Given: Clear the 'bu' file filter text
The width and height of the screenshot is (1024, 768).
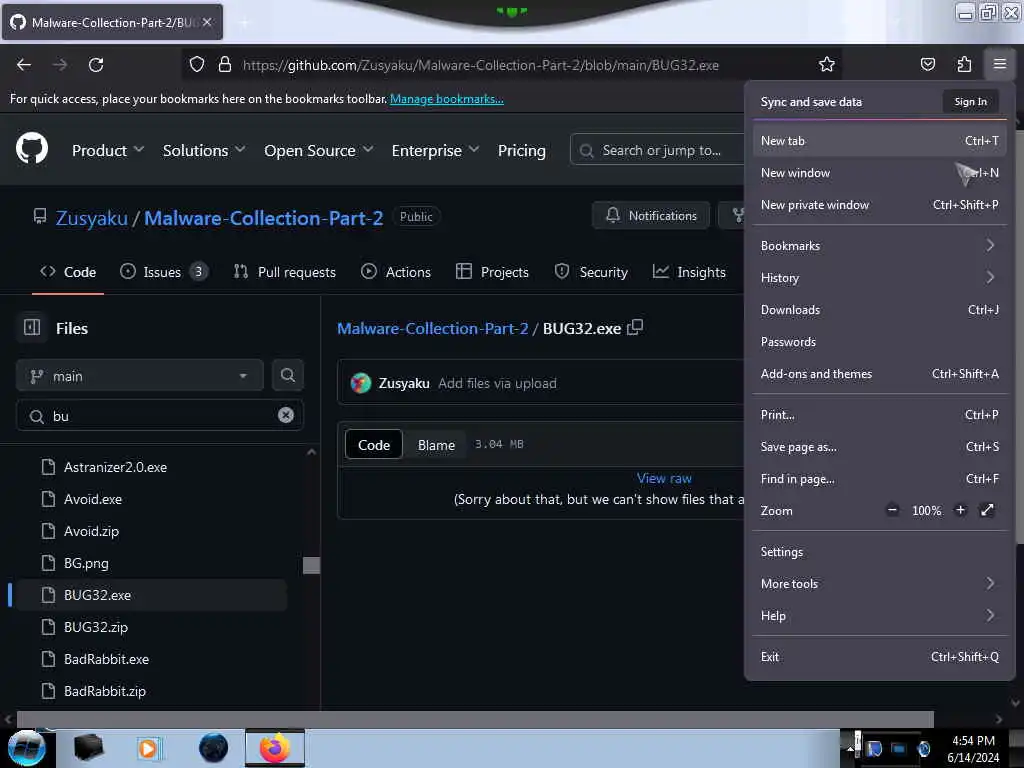Looking at the screenshot, I should point(285,415).
